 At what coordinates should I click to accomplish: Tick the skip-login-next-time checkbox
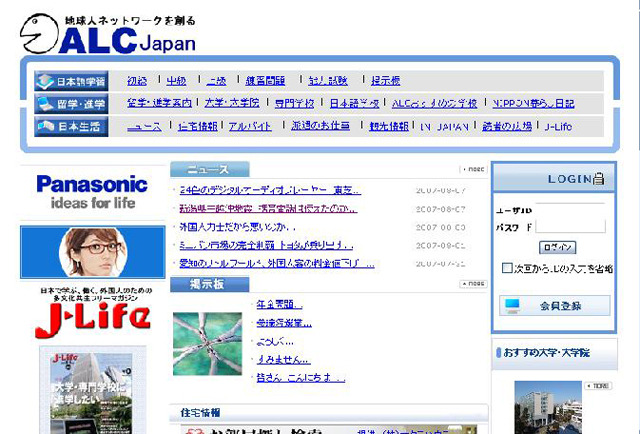507,268
